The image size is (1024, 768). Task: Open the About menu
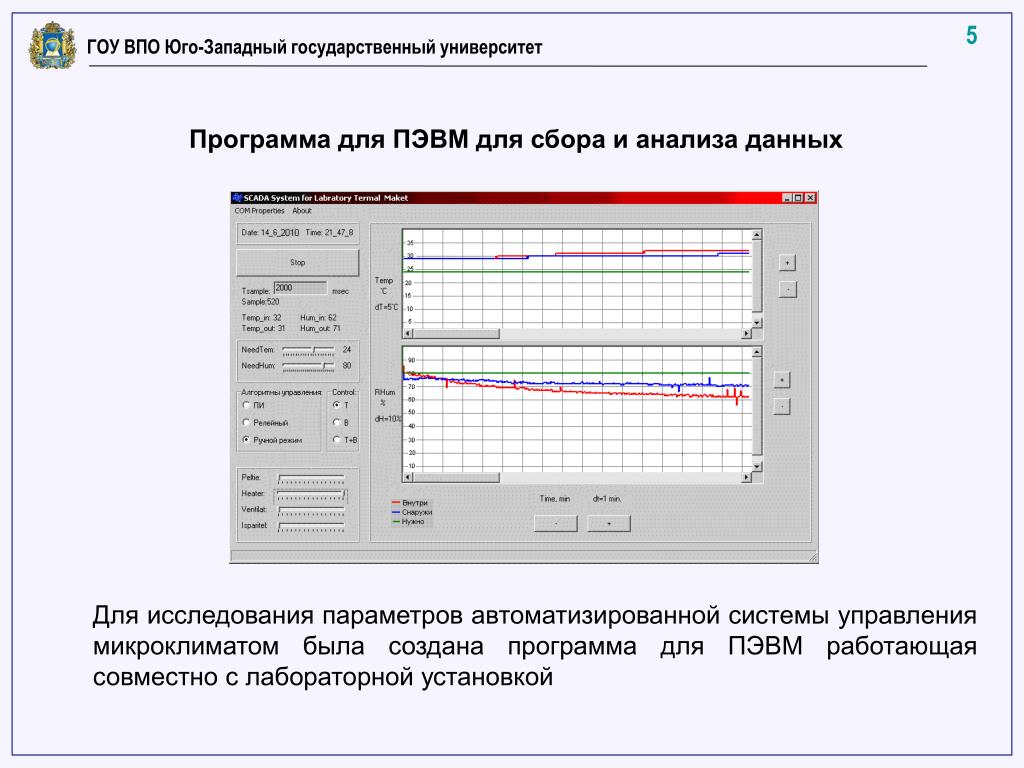302,211
